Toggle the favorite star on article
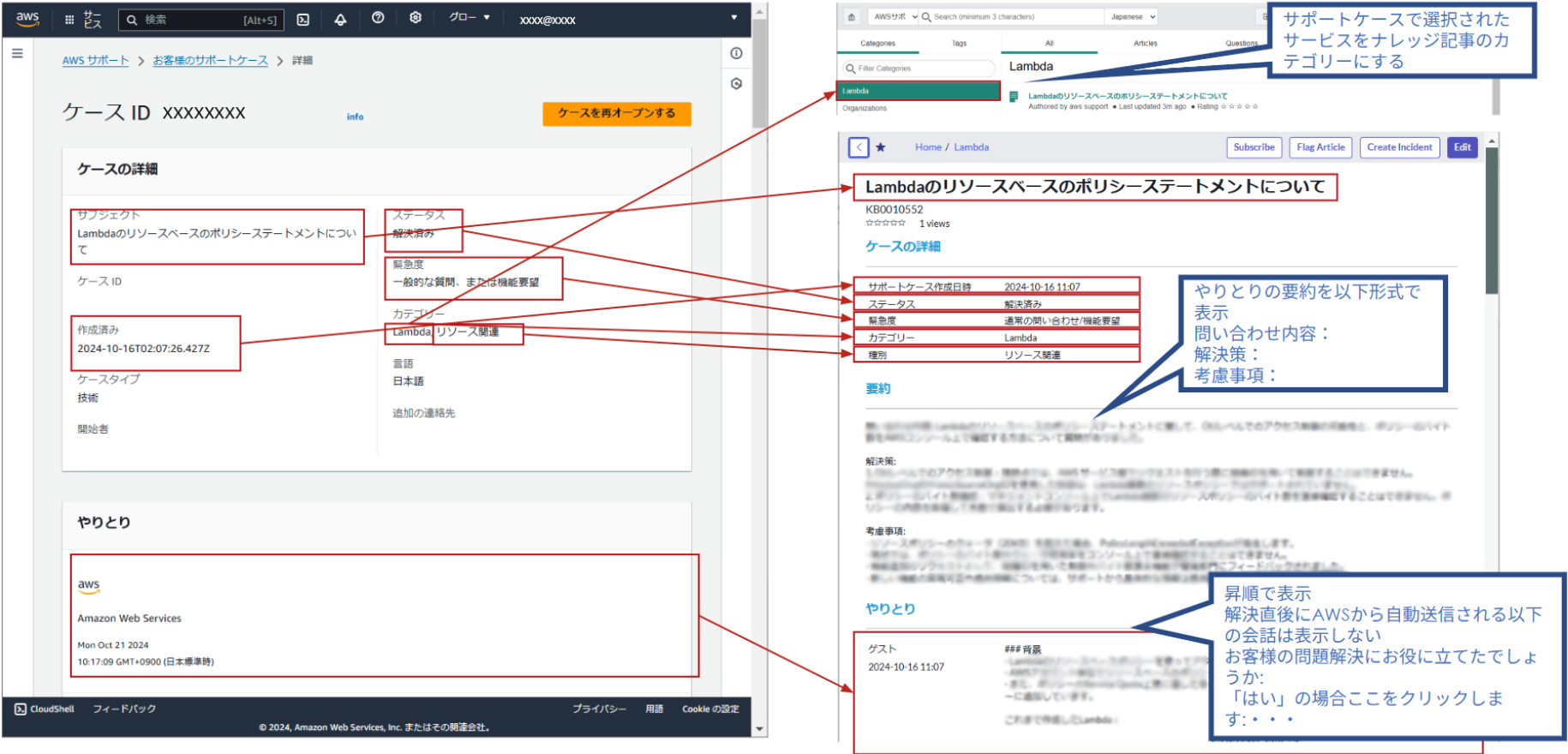1568x754 pixels. coord(880,147)
